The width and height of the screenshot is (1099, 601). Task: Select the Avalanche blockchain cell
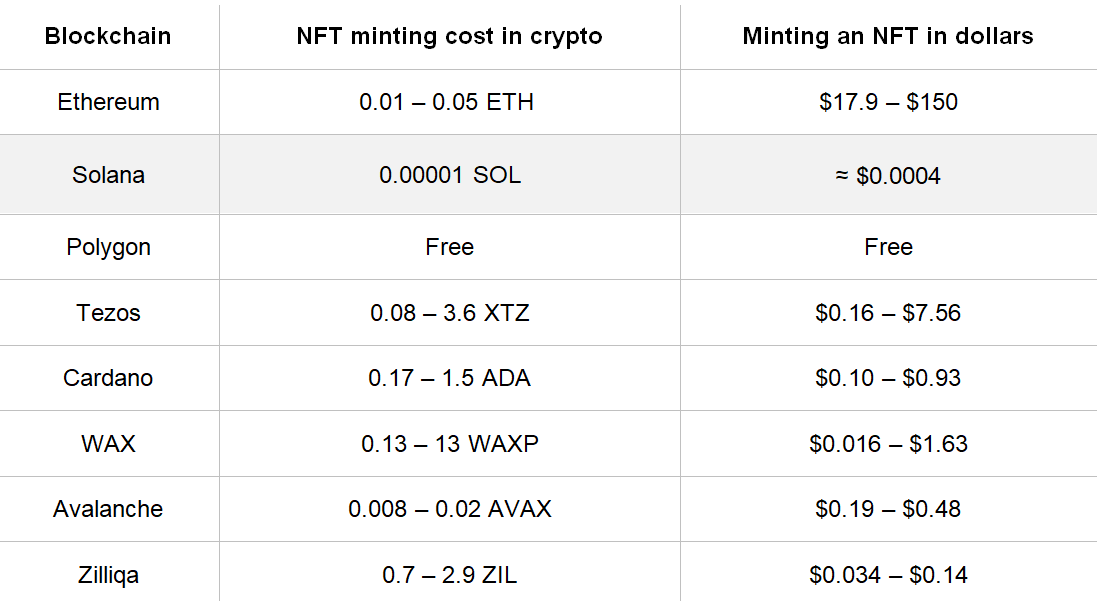[108, 509]
